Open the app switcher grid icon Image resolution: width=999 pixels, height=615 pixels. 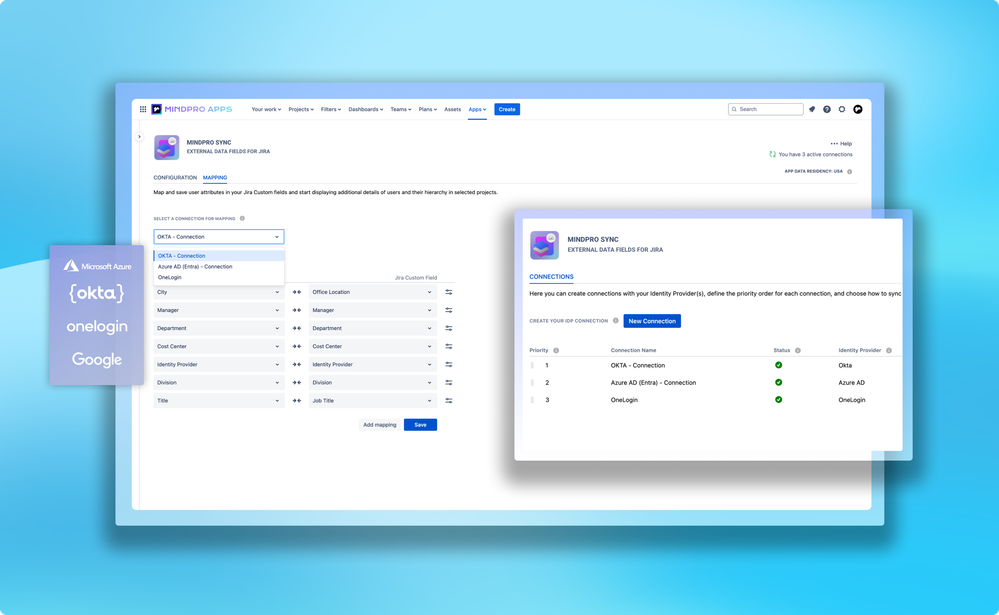click(x=143, y=109)
